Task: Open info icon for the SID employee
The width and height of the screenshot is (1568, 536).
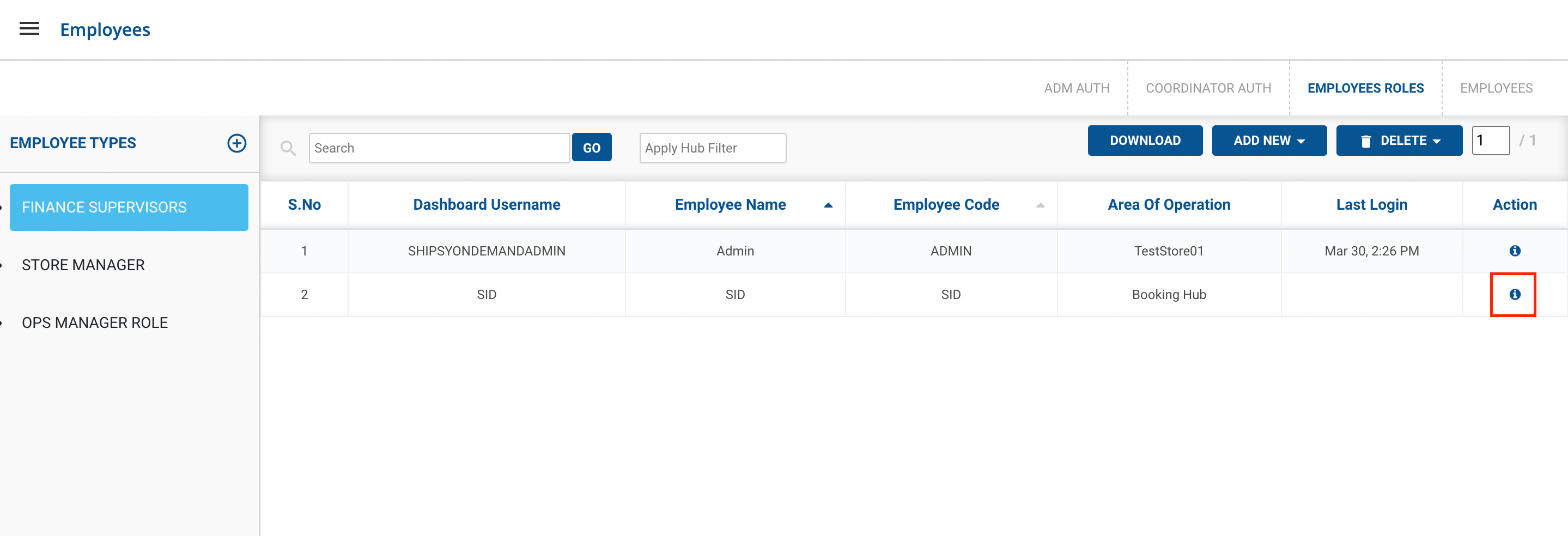Action: pyautogui.click(x=1515, y=295)
